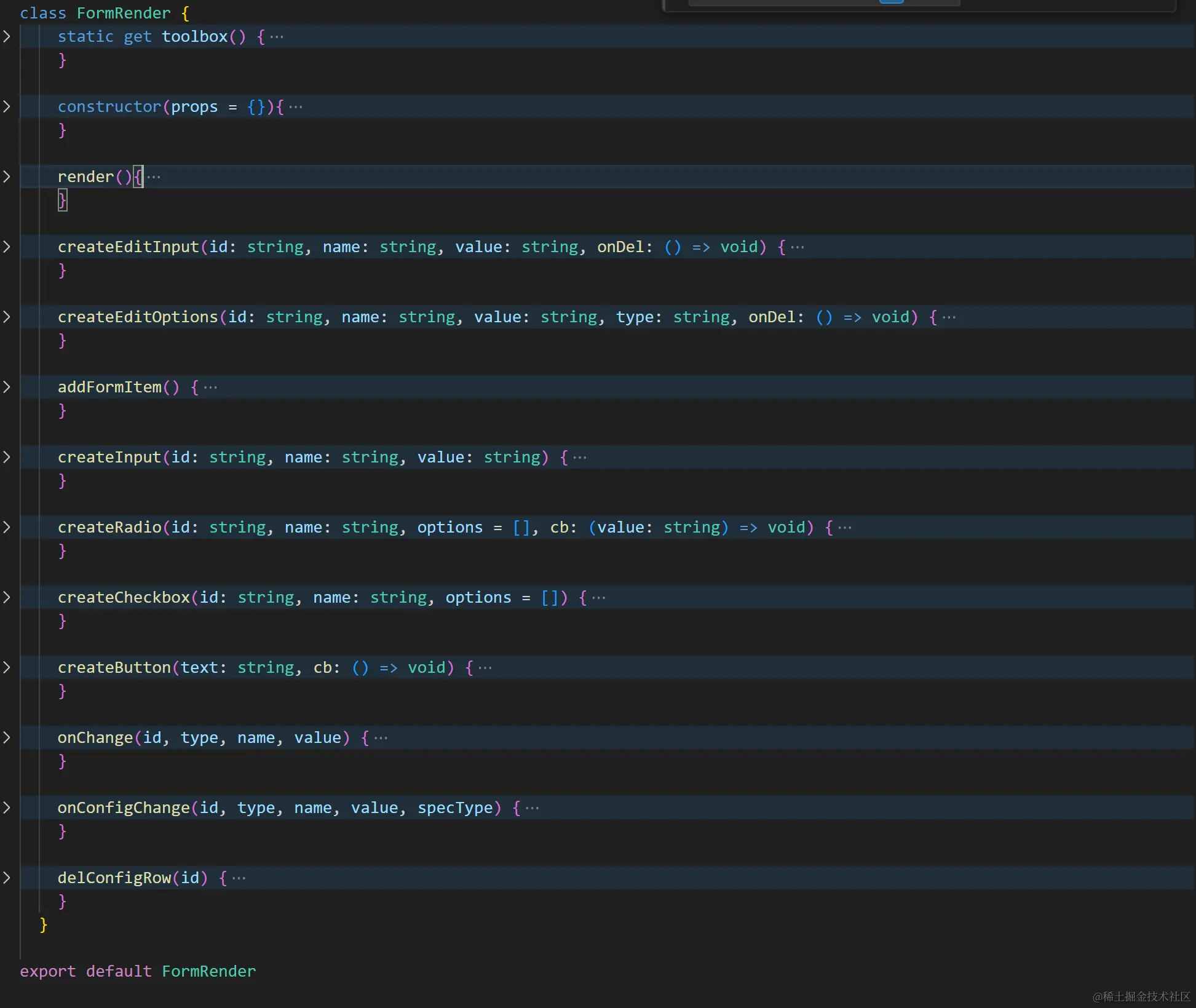Expand onConfigChange gutter chevron
Viewport: 1196px width, 1008px height.
[x=7, y=808]
